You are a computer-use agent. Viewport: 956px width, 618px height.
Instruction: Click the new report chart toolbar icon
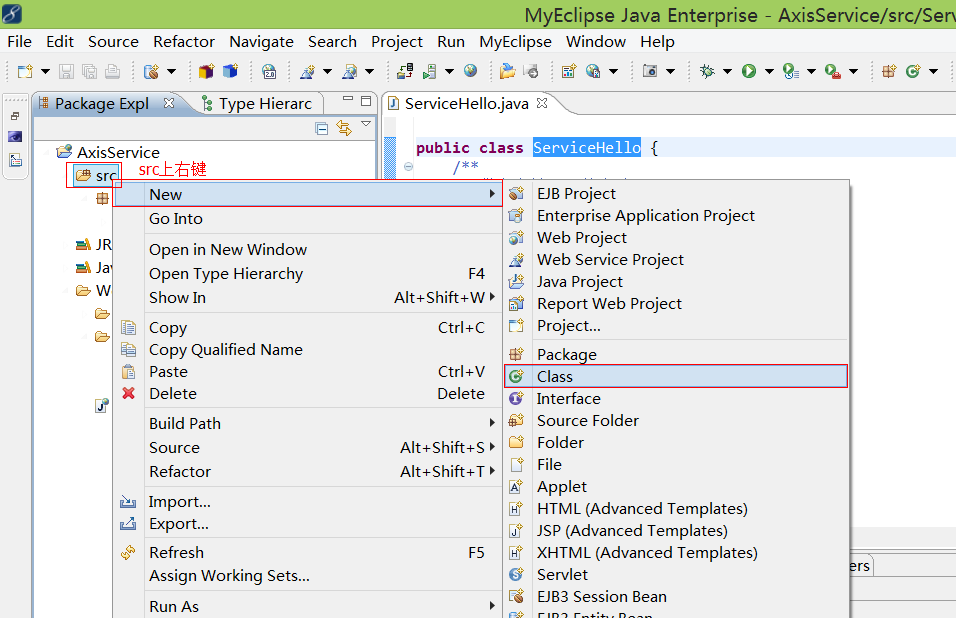click(x=569, y=71)
